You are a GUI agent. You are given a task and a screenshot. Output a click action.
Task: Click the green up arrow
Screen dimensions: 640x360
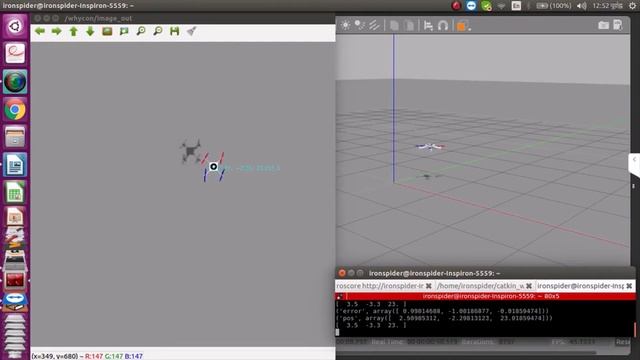[x=73, y=31]
